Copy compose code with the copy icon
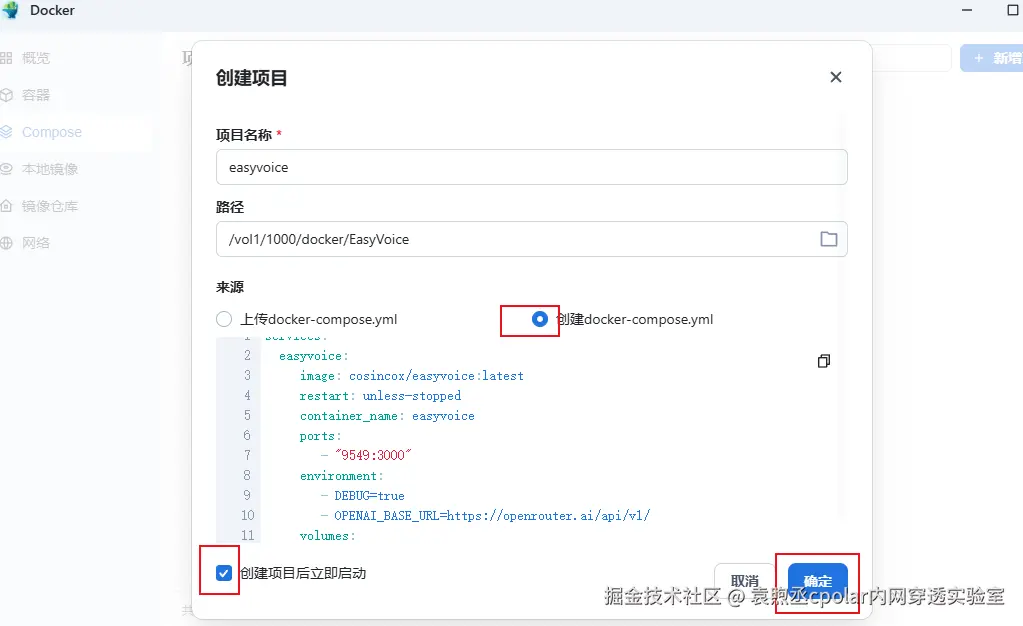The image size is (1023, 626). (824, 361)
